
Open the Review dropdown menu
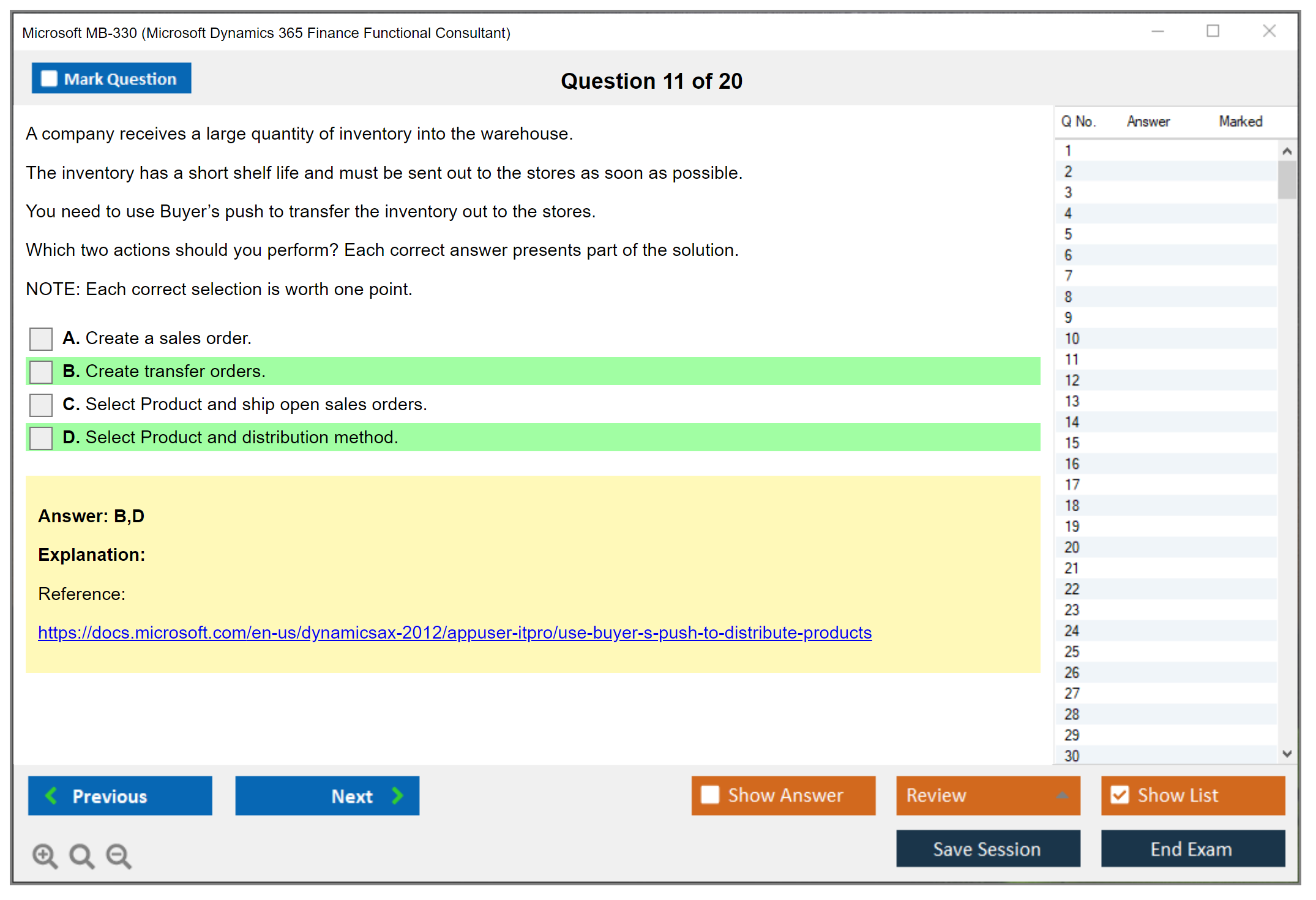point(987,795)
